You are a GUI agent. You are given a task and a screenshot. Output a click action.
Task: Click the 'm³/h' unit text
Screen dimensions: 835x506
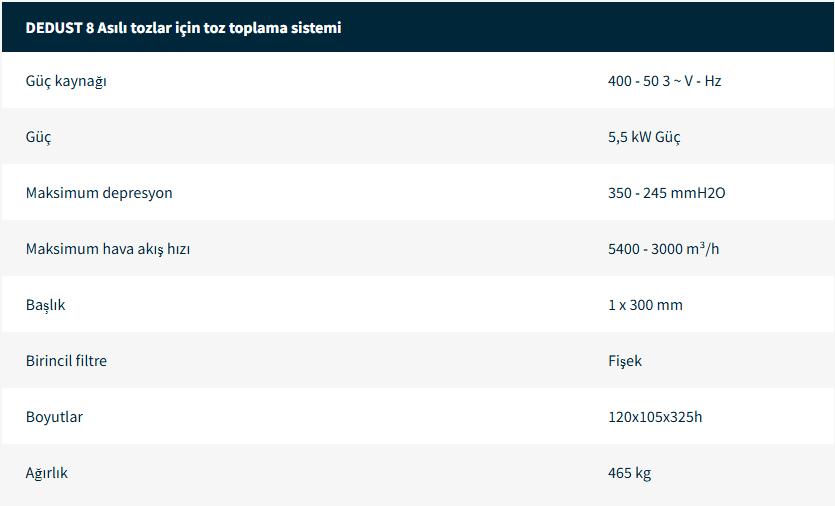pos(703,248)
